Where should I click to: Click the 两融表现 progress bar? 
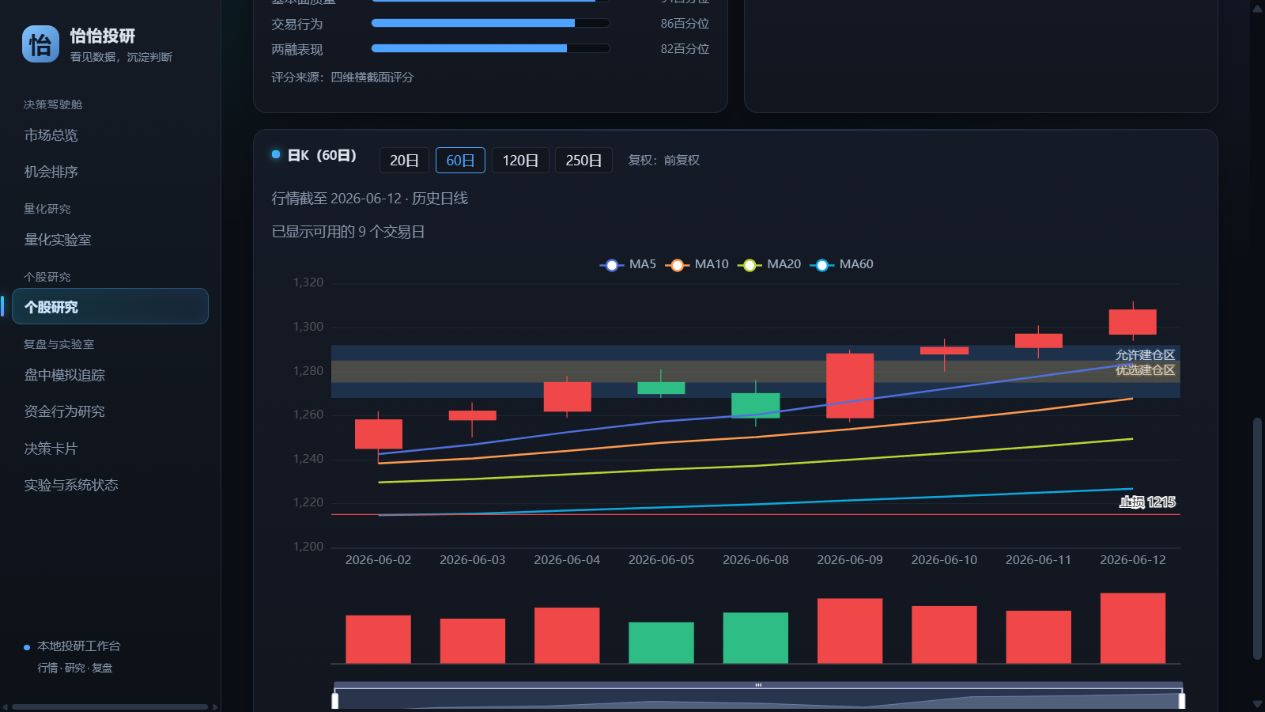(490, 48)
